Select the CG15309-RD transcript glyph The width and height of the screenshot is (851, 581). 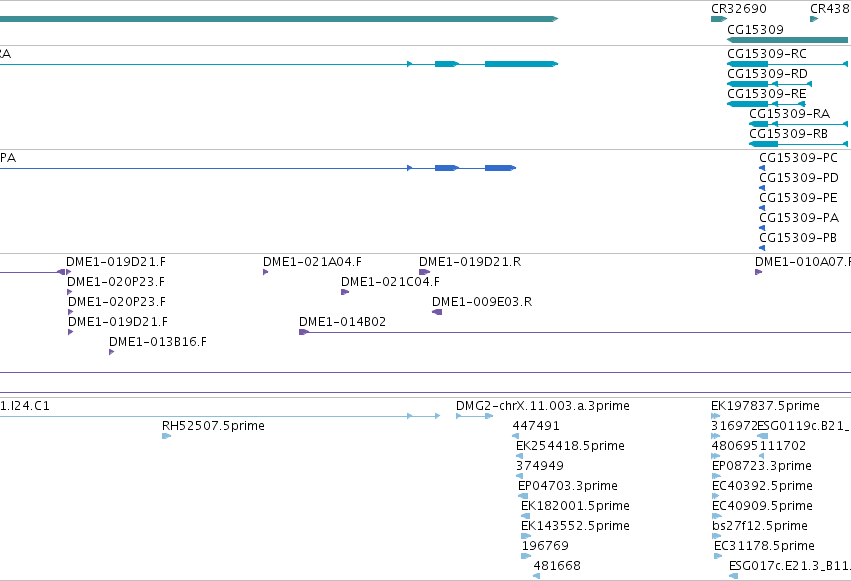(769, 84)
